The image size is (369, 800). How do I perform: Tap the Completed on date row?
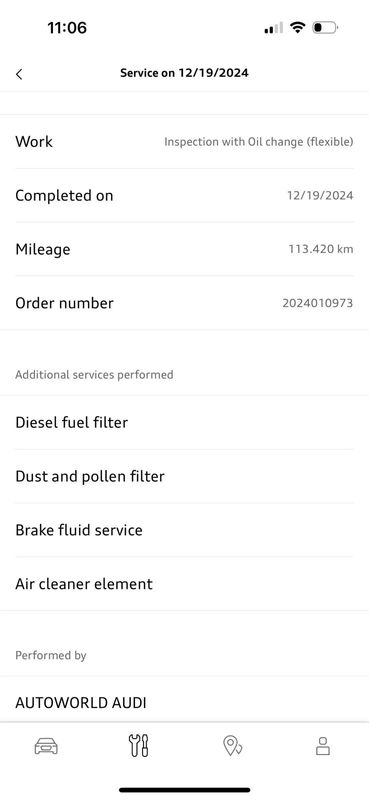(x=184, y=196)
